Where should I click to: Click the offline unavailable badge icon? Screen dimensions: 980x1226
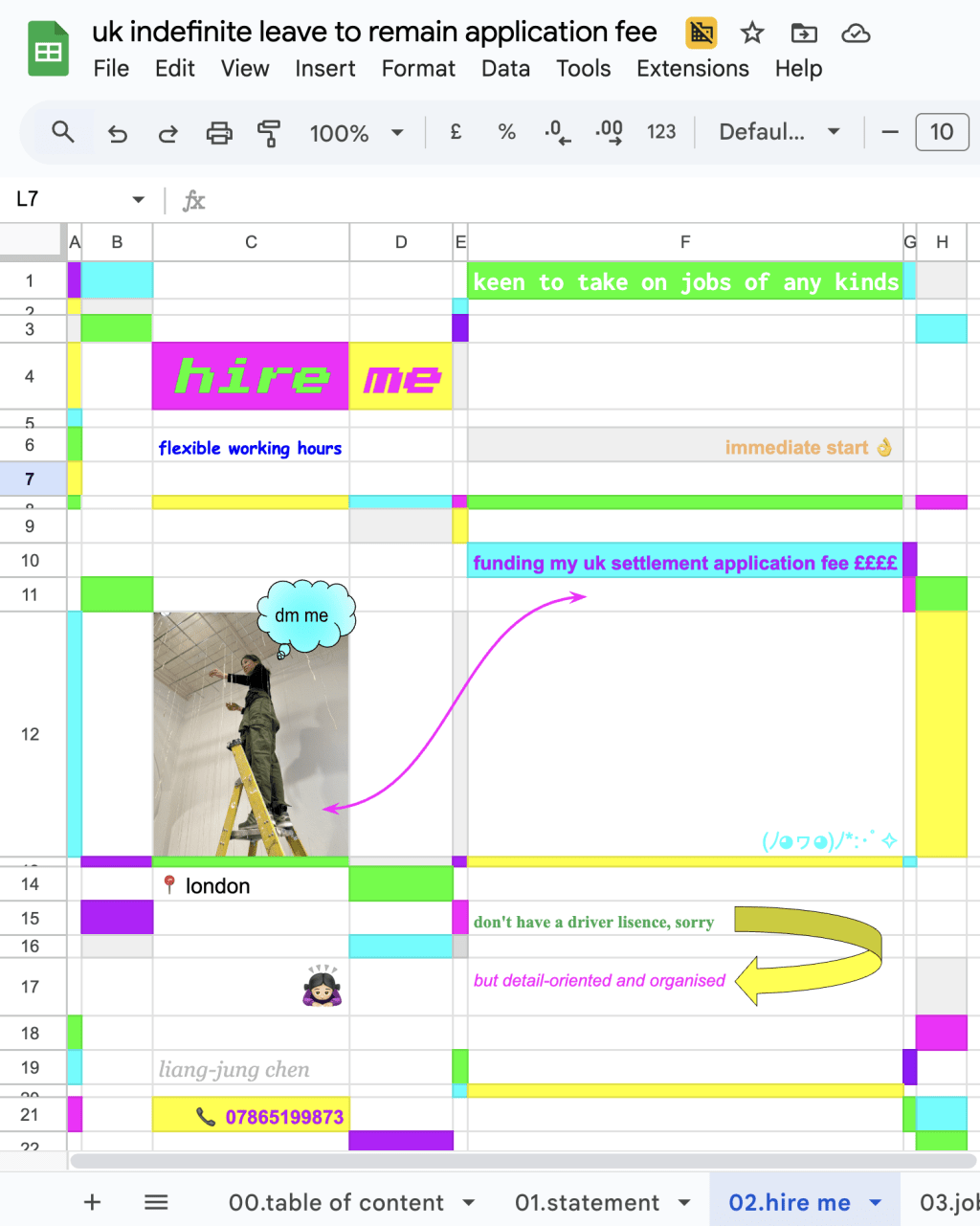[x=702, y=33]
